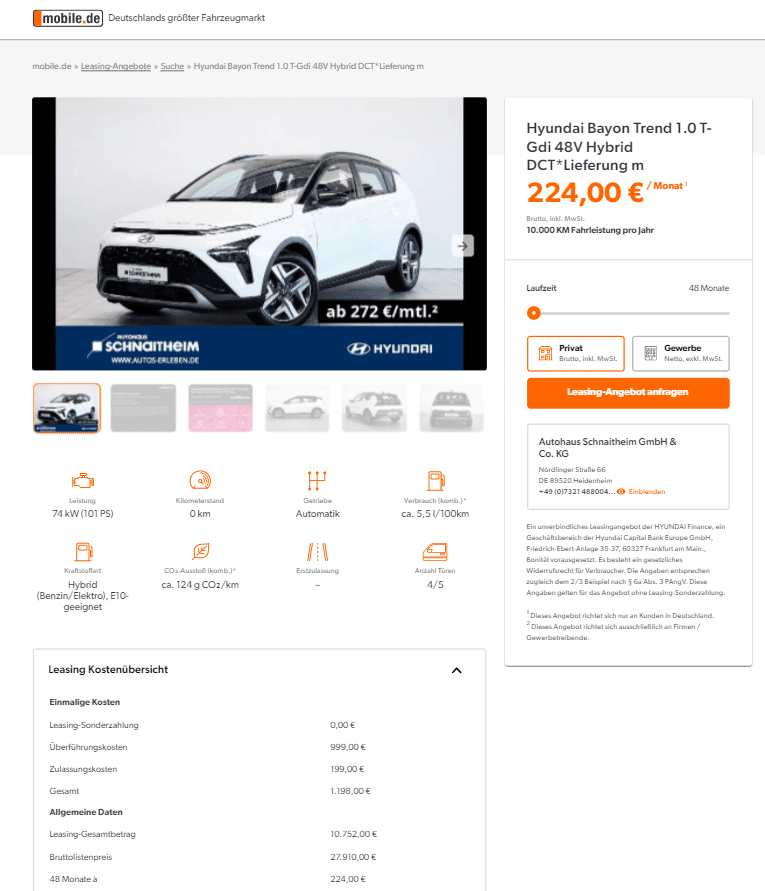Click the mobile.de logo

68,18
